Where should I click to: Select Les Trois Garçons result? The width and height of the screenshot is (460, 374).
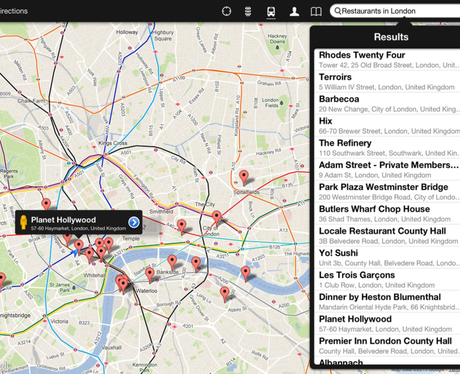point(387,279)
